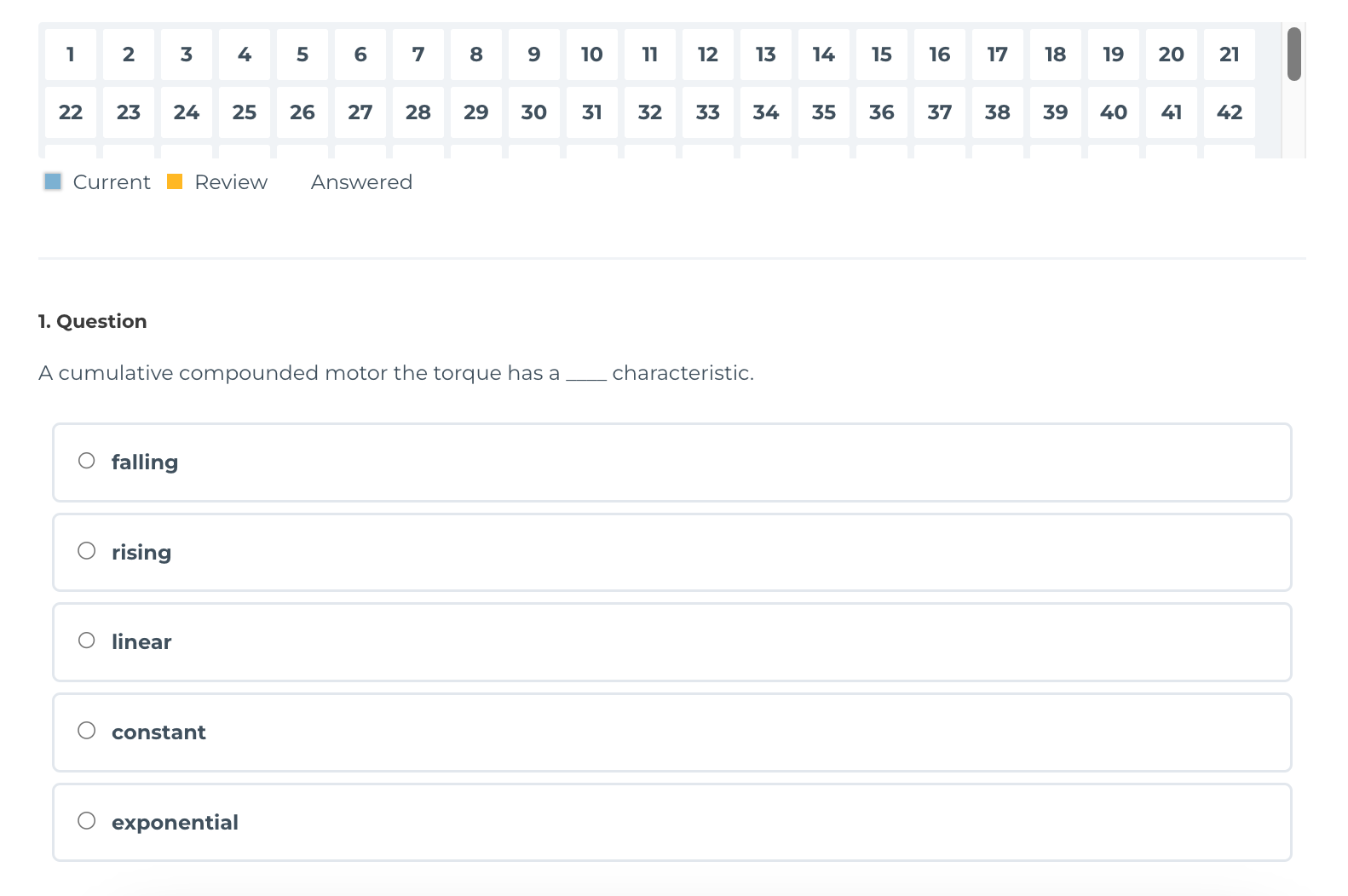Navigate to question 15
The width and height of the screenshot is (1348, 896).
pyautogui.click(x=882, y=55)
